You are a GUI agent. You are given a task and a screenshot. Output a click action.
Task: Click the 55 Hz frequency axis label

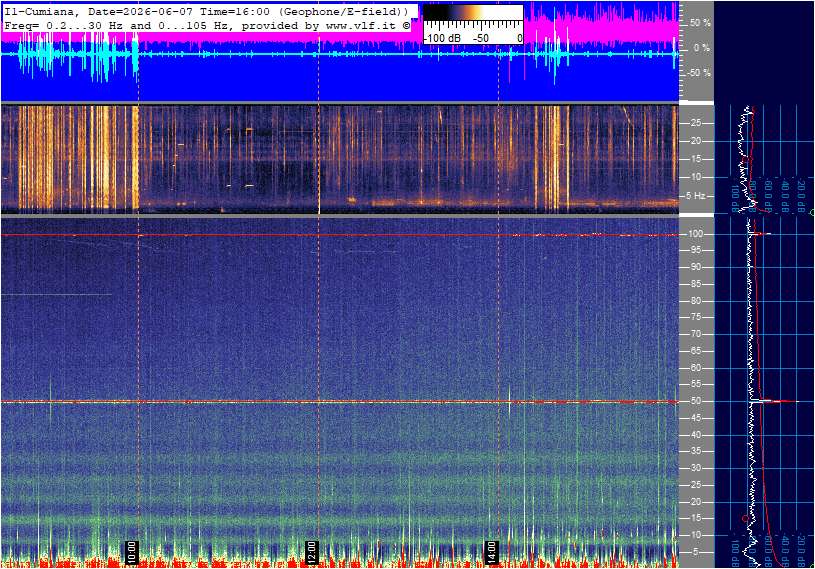pyautogui.click(x=695, y=385)
